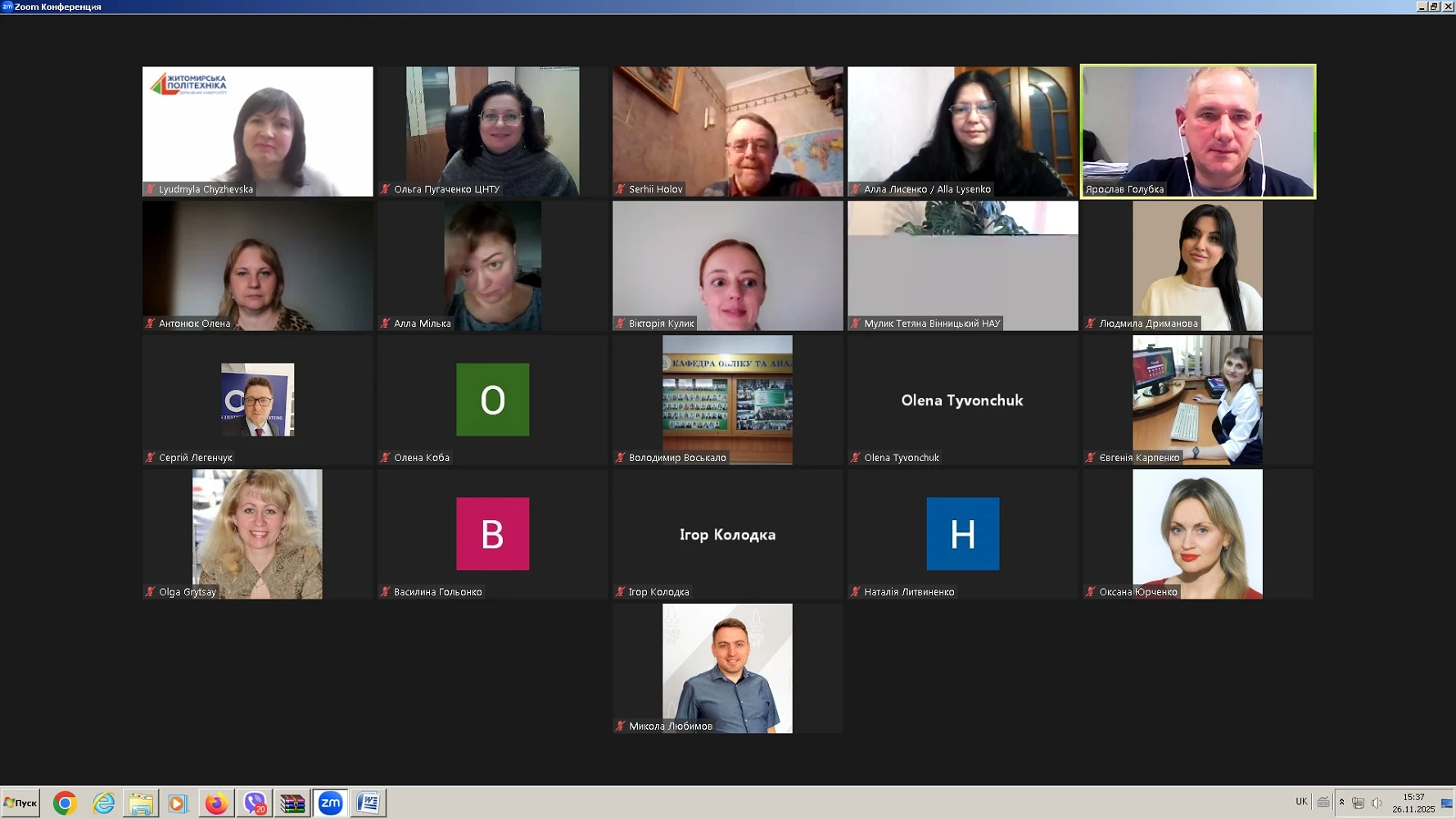1456x819 pixels.
Task: Open WinRAR from the taskbar
Action: click(292, 803)
